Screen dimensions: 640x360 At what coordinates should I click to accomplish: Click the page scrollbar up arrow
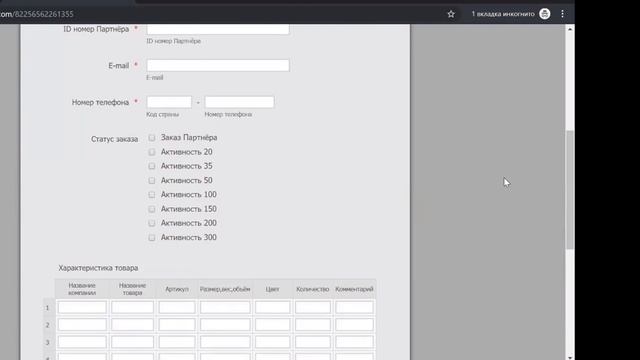pyautogui.click(x=570, y=29)
